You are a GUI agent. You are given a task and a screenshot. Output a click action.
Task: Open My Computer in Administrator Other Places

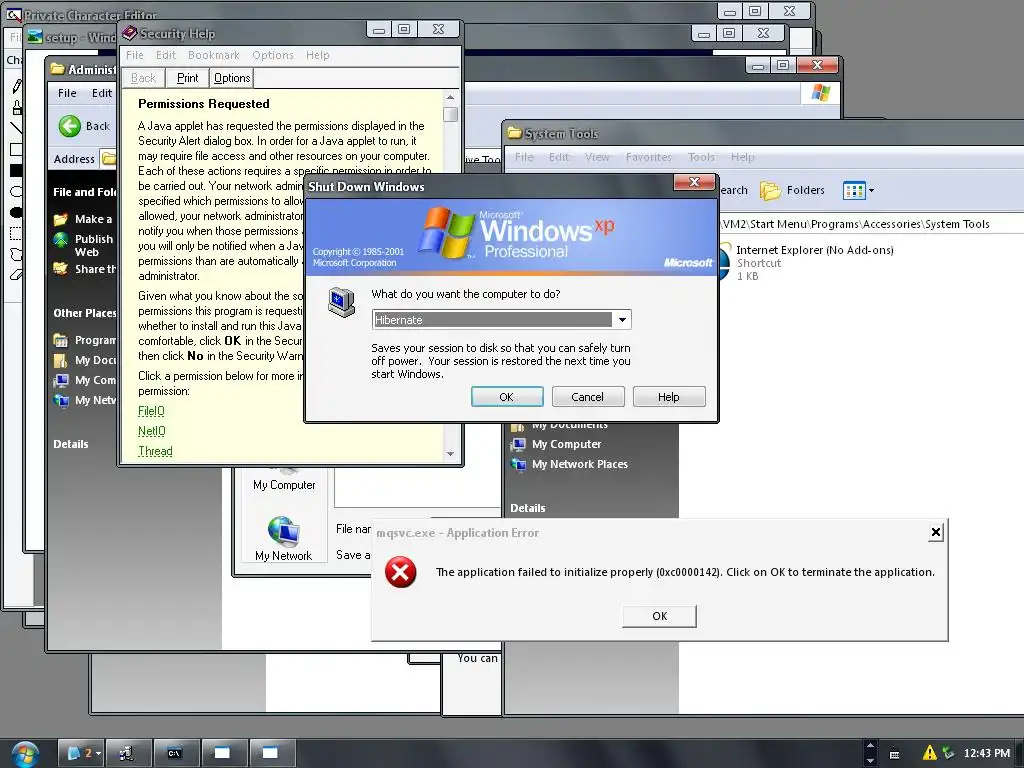coord(86,380)
